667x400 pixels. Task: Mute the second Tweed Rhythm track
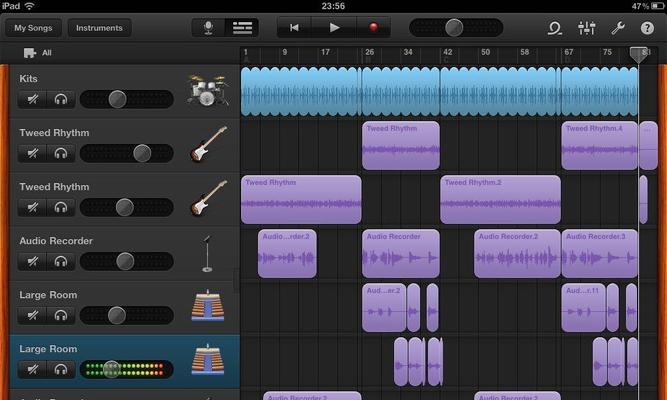(x=32, y=208)
